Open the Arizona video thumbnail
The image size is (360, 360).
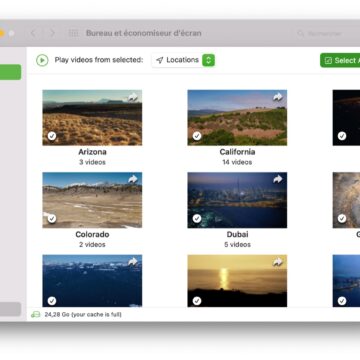point(92,118)
